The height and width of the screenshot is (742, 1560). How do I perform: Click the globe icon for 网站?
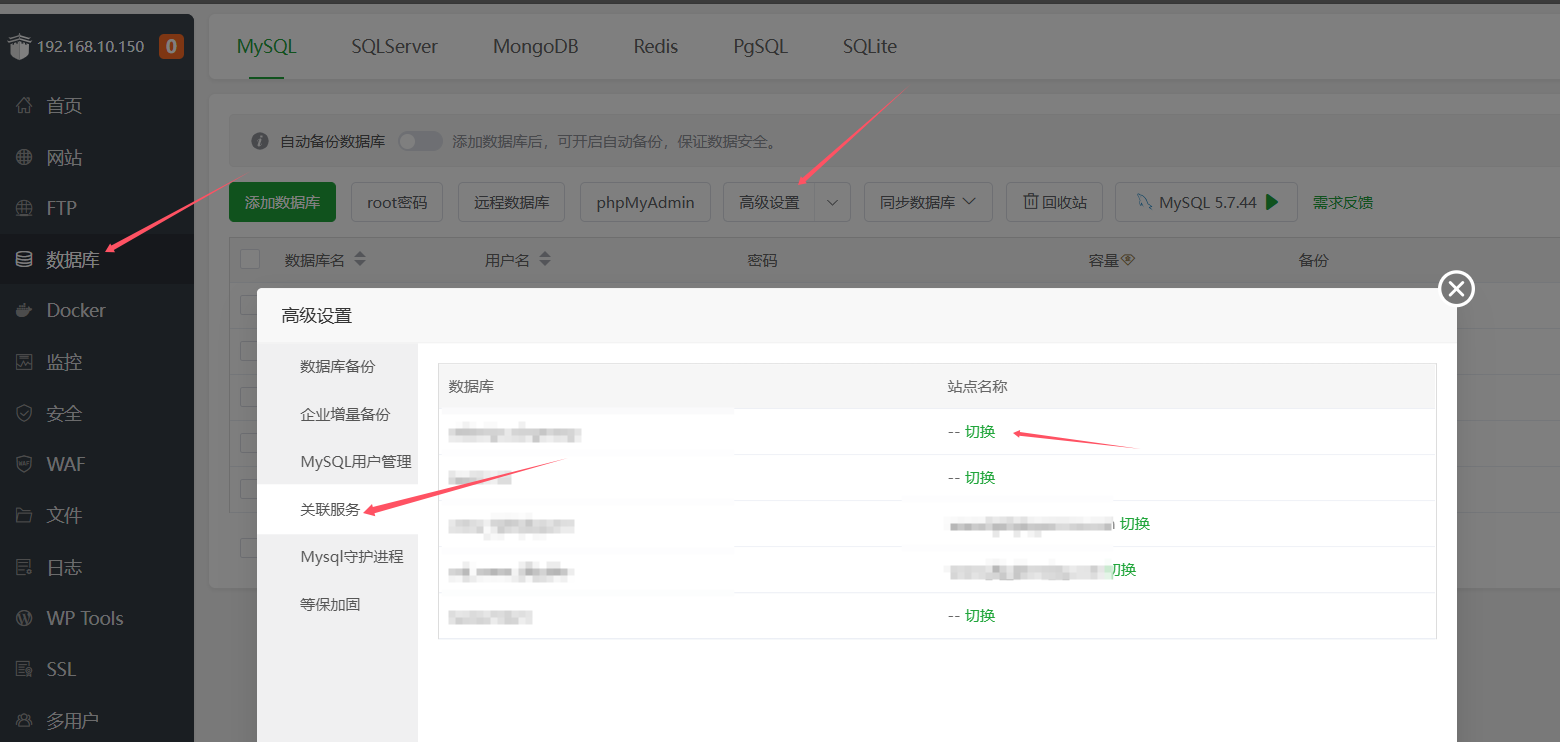pos(24,157)
